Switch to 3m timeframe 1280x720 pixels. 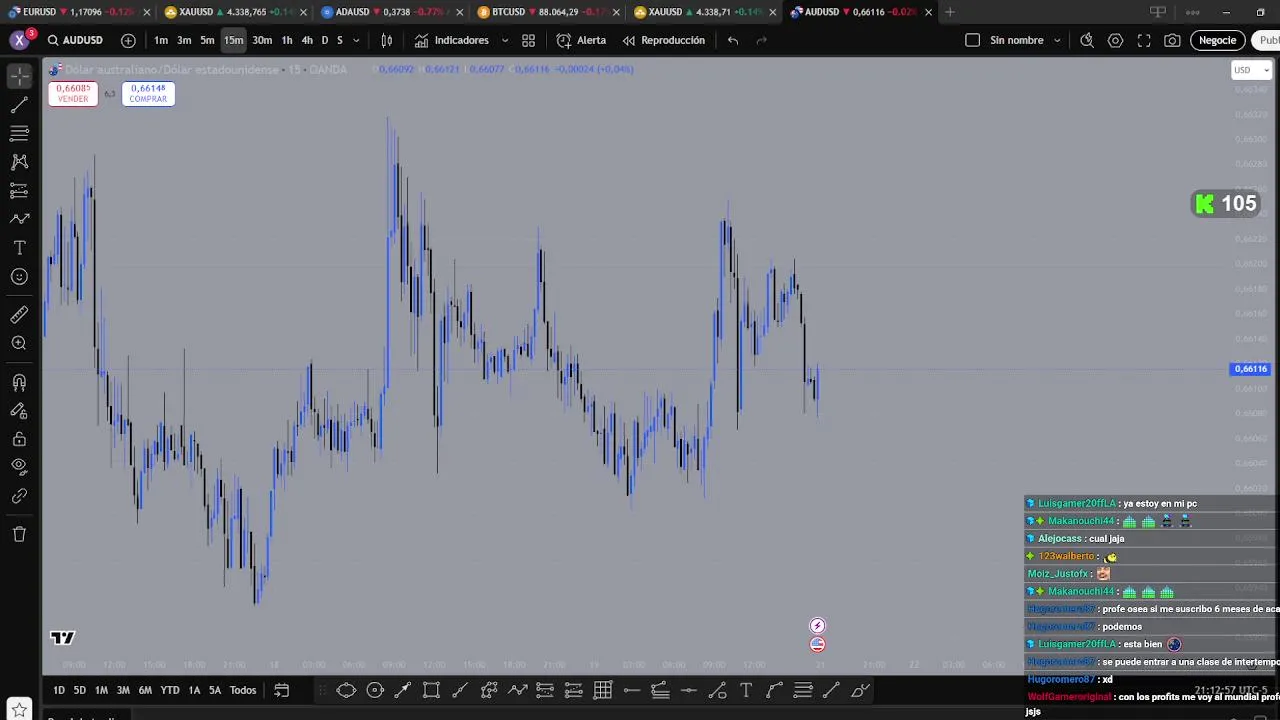click(184, 40)
